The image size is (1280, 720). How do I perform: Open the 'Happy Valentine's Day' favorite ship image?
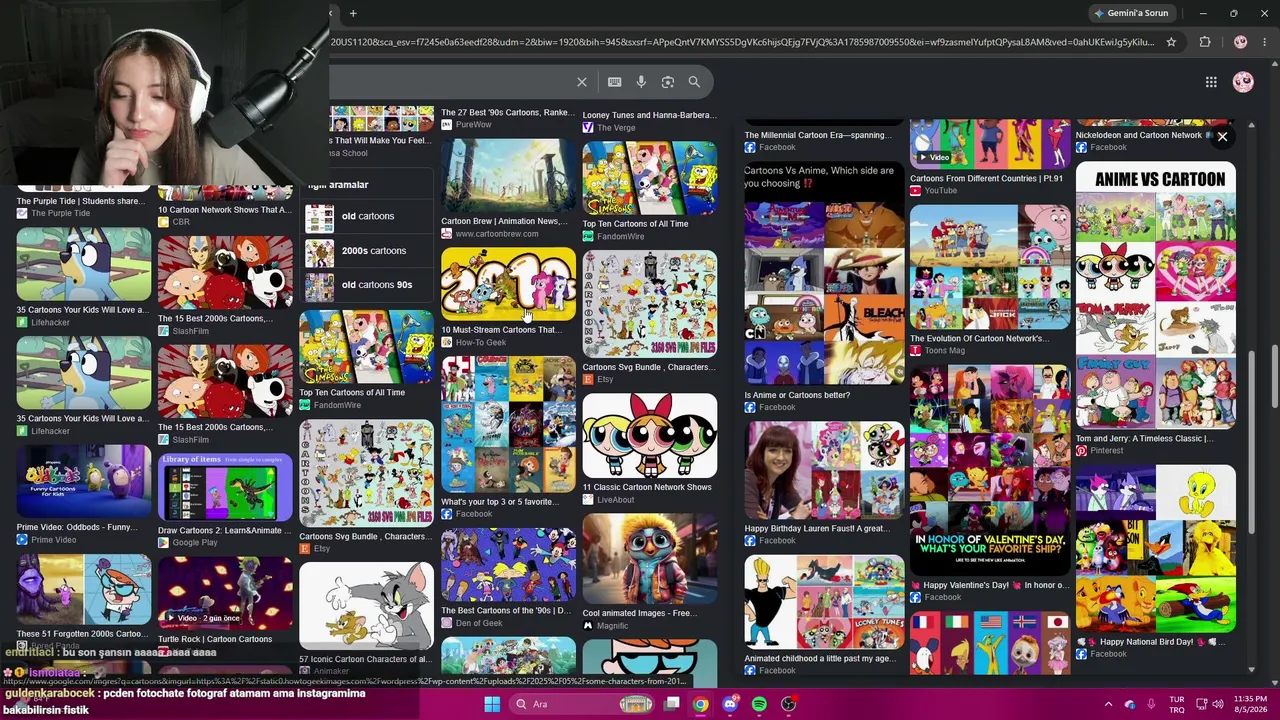point(990,470)
